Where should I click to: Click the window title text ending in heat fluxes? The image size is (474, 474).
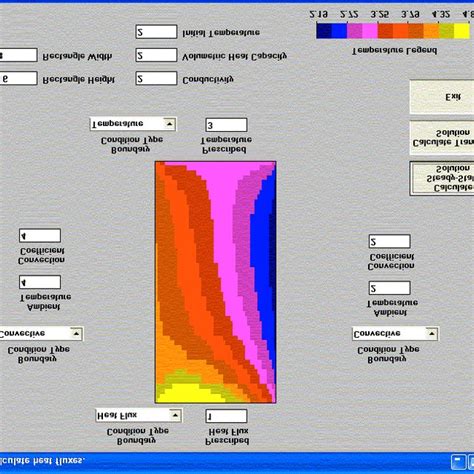point(42,461)
